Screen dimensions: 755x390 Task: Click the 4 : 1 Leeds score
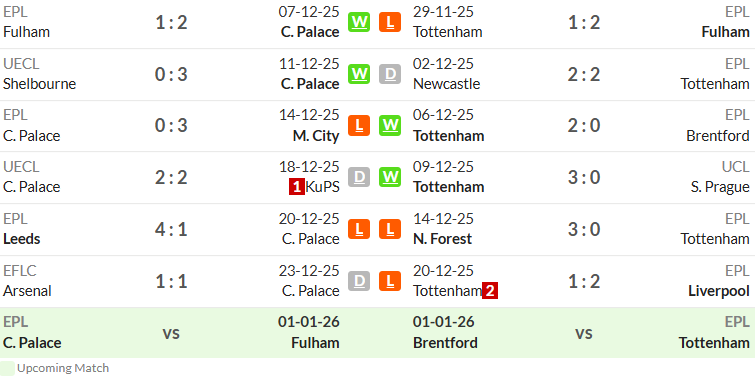tap(171, 229)
